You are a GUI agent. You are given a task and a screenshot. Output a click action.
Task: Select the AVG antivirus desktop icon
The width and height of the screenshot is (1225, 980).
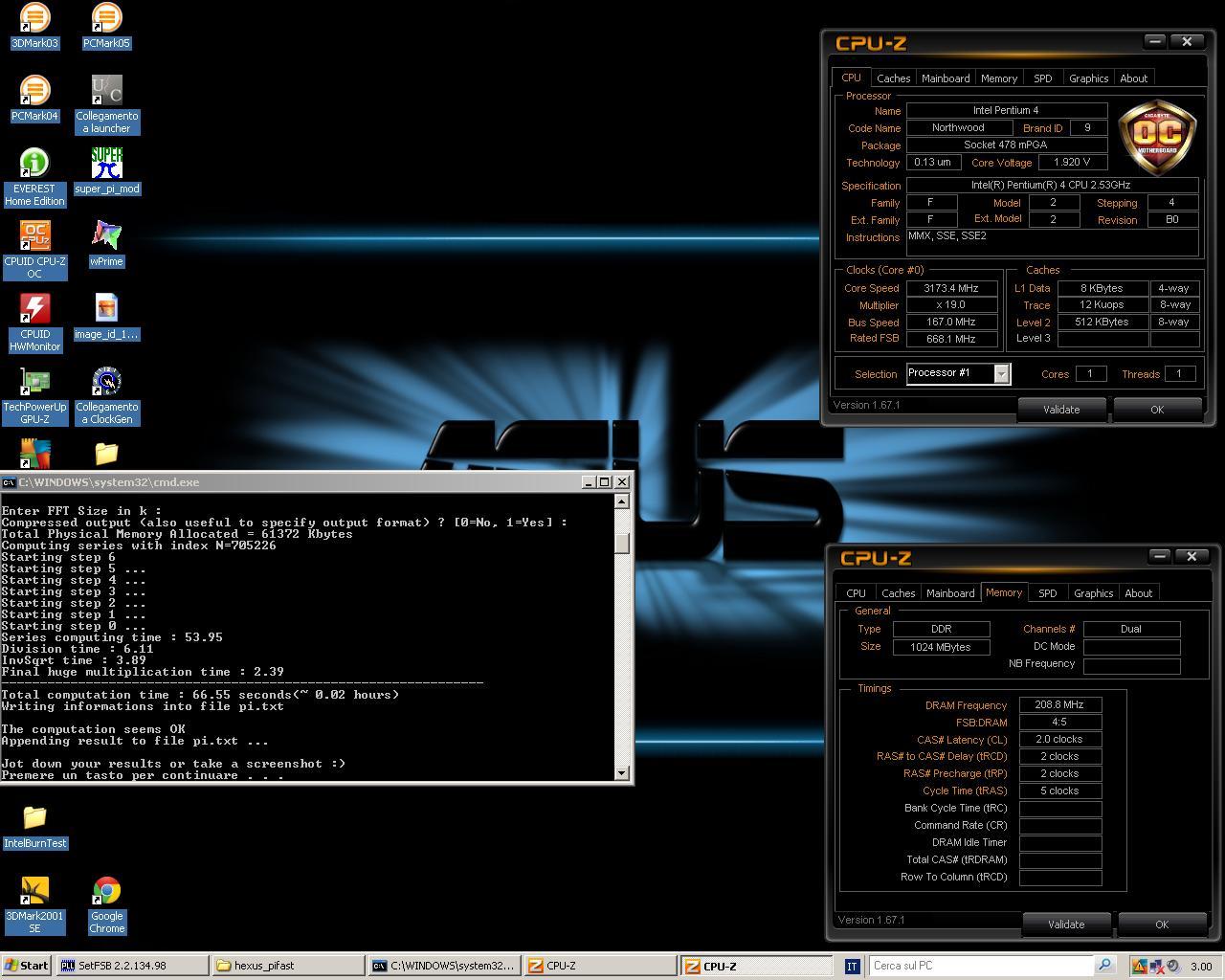34,454
